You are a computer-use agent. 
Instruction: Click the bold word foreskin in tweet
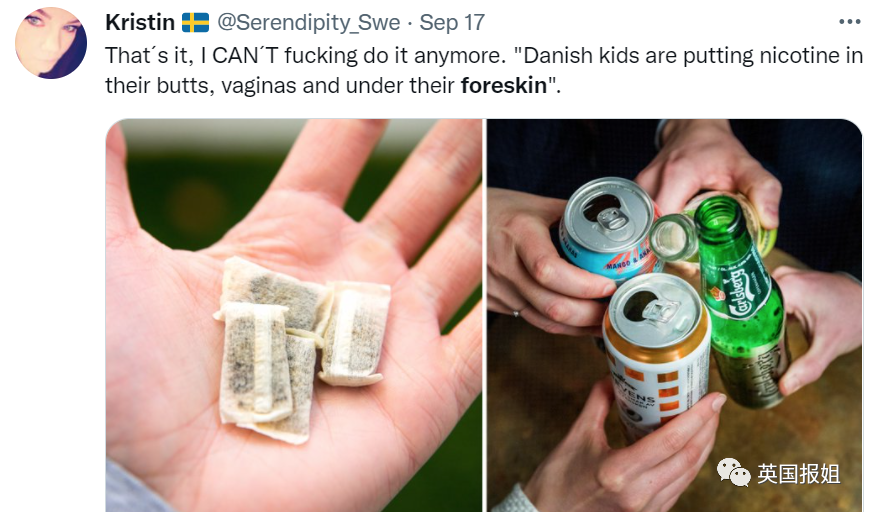tap(504, 85)
